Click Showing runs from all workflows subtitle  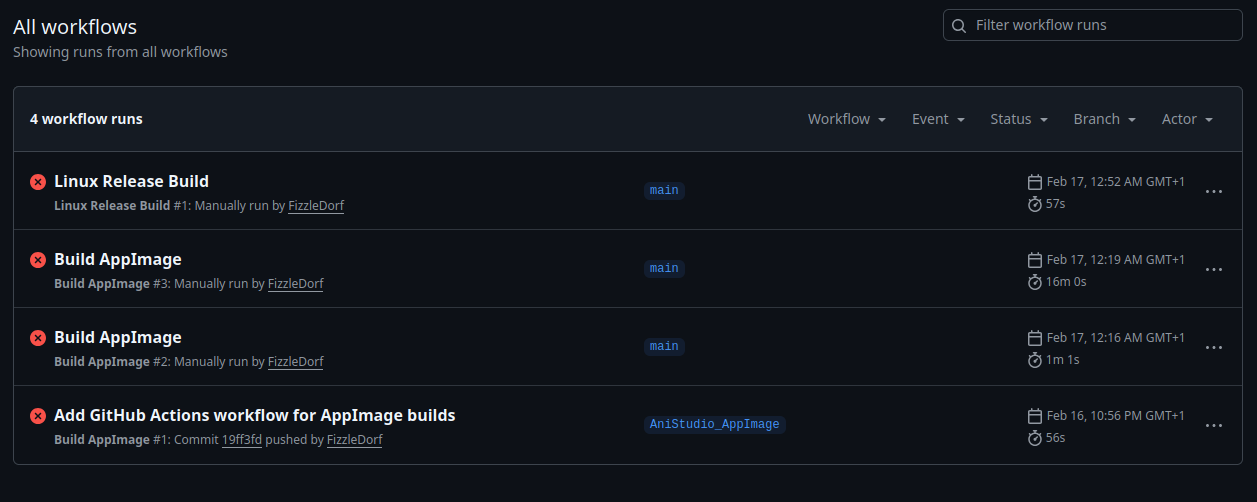coord(120,52)
